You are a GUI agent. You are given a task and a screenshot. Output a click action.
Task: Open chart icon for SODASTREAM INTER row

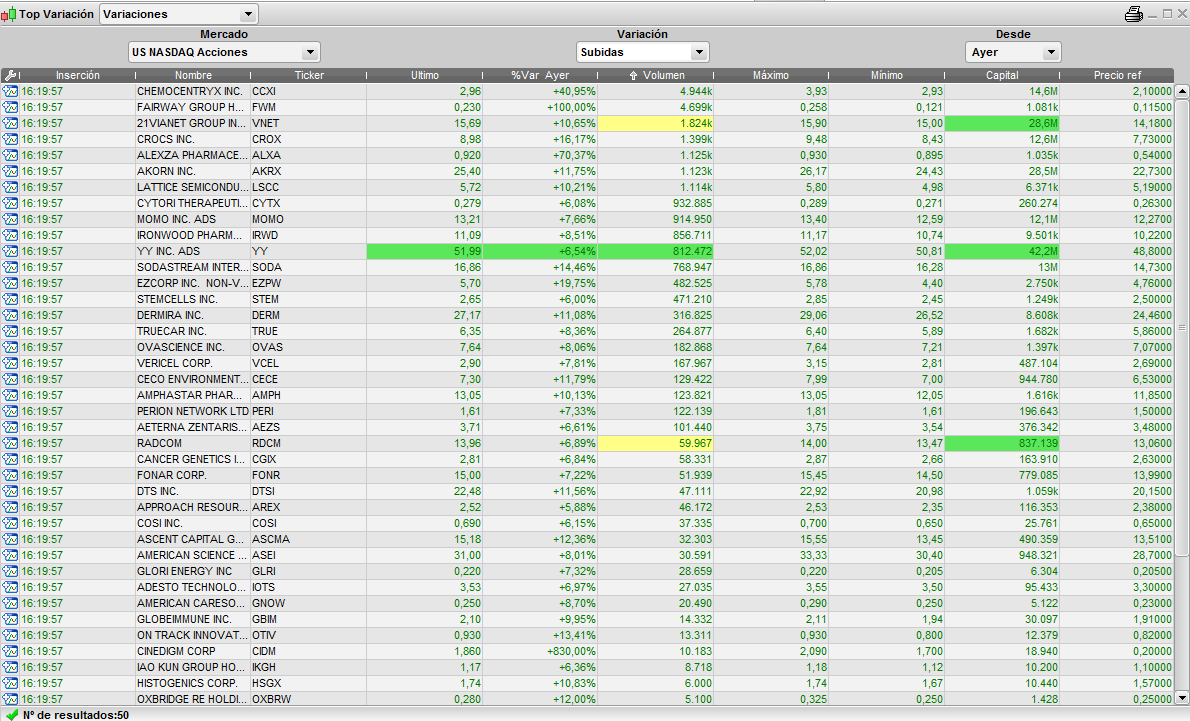(x=11, y=267)
